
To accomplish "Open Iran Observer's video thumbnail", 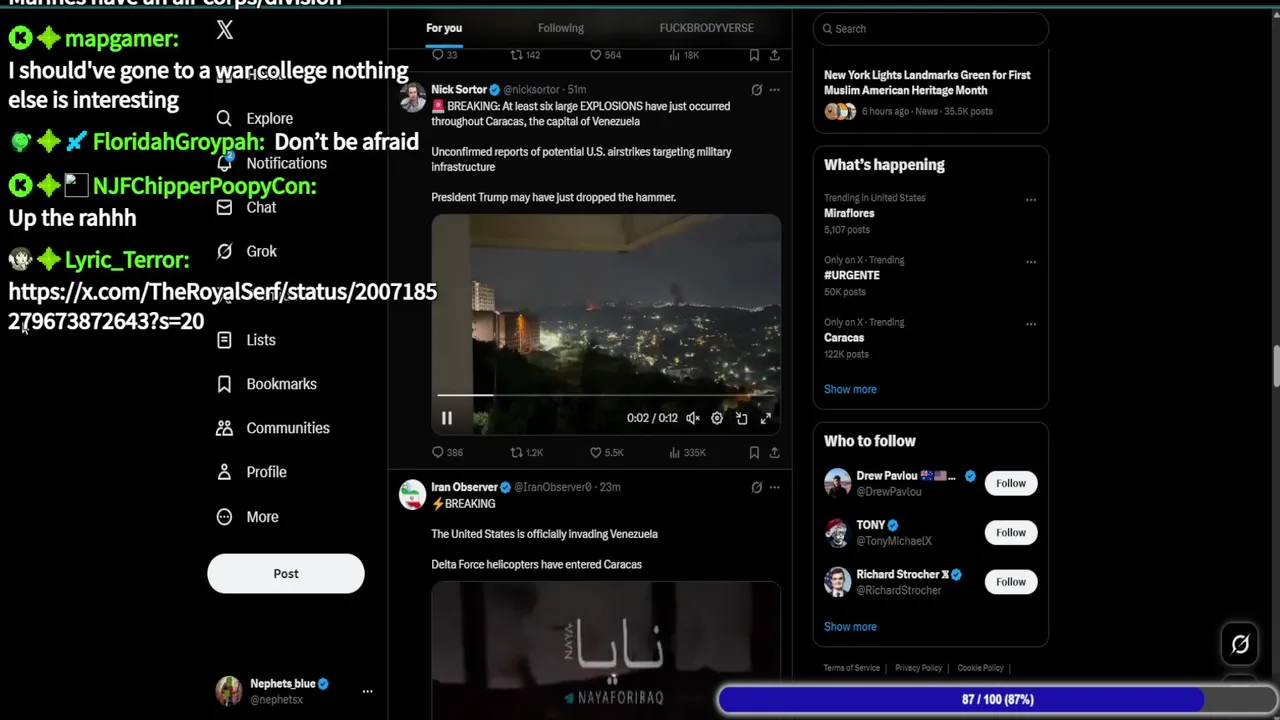I will coord(606,651).
